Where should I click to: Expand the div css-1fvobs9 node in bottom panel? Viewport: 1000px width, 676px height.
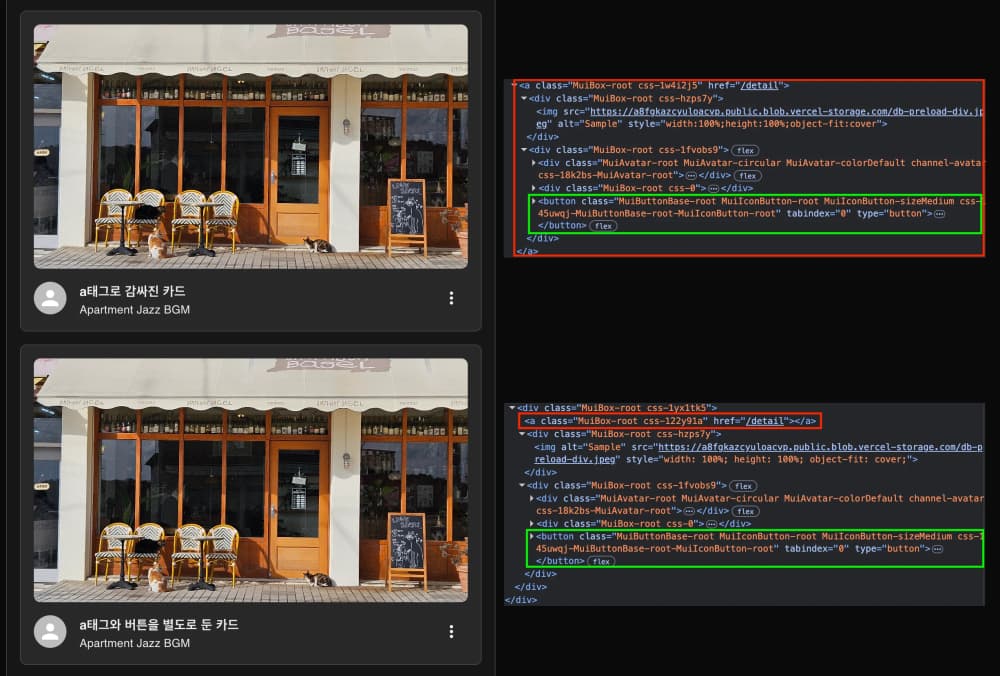click(521, 485)
